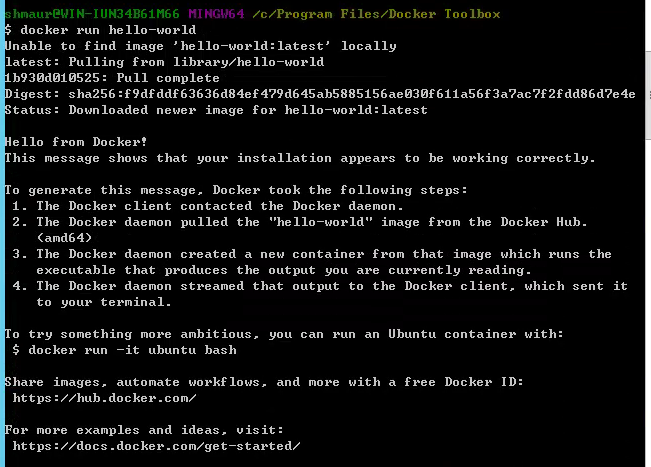Click the '1b930d010525: Pull complete' line
The image size is (651, 467).
108,78
